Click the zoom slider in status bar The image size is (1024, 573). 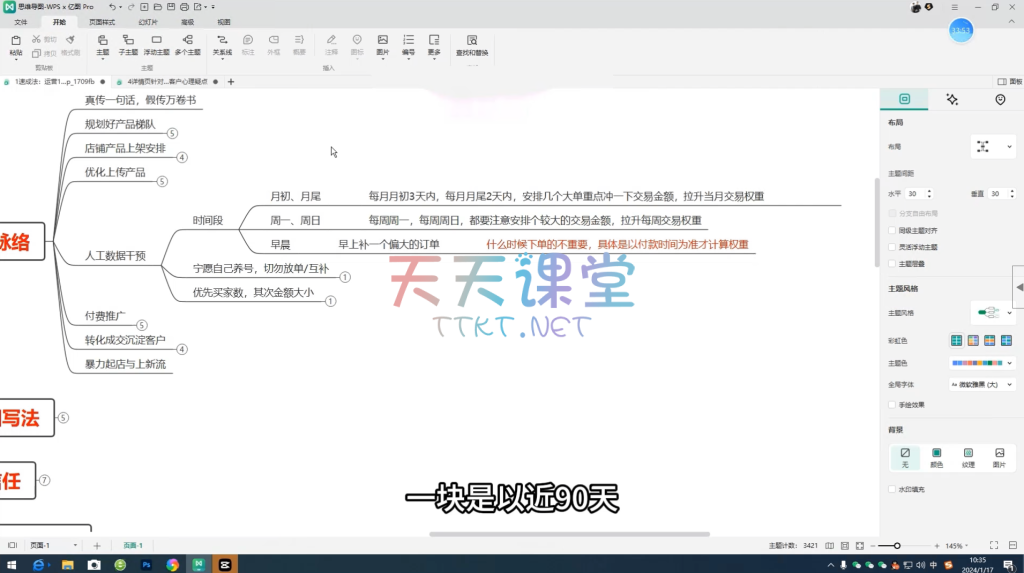click(897, 546)
